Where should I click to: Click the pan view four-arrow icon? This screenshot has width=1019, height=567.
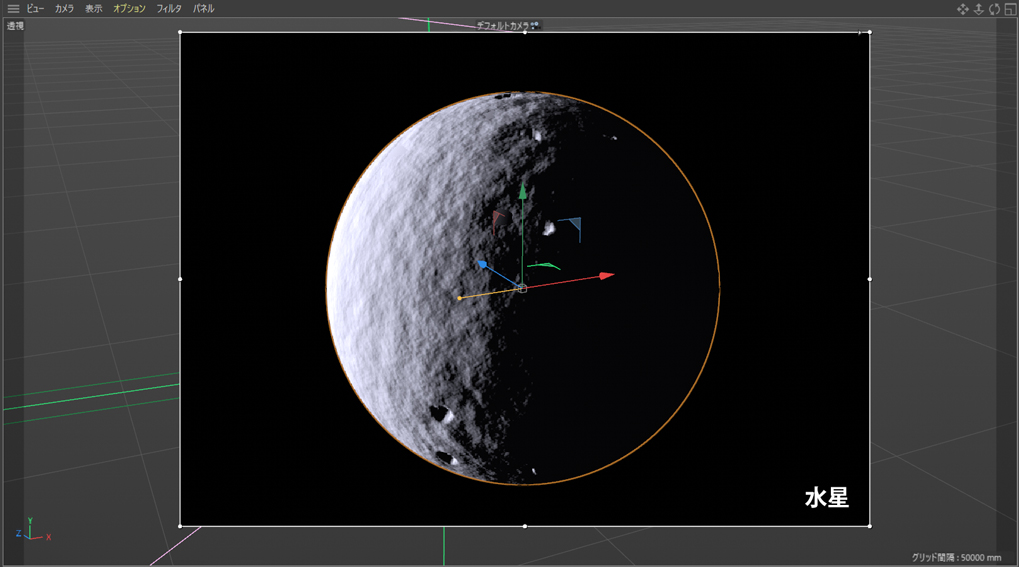963,9
